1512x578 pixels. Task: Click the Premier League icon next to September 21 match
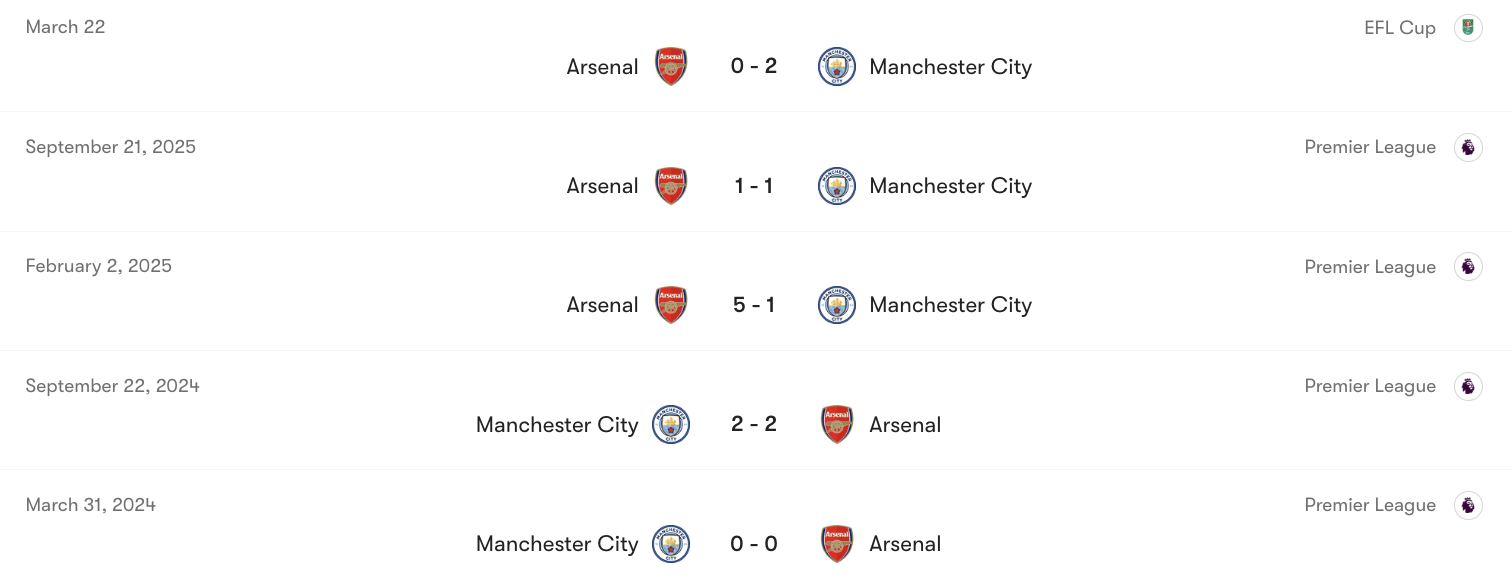point(1468,146)
